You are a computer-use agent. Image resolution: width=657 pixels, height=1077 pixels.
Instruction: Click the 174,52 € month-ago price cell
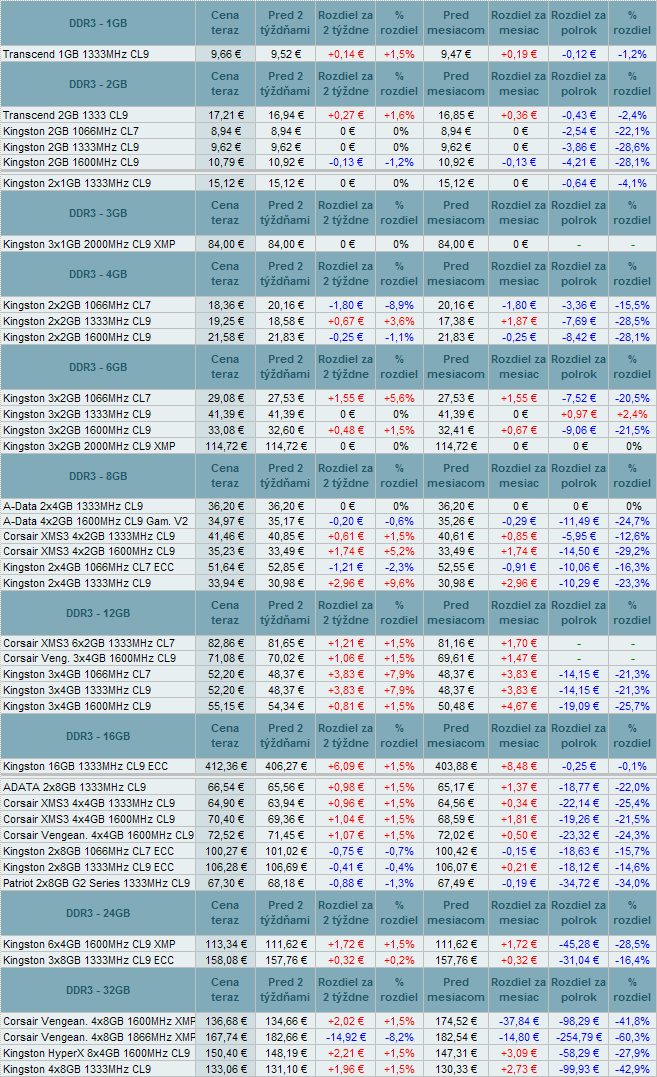click(456, 1021)
